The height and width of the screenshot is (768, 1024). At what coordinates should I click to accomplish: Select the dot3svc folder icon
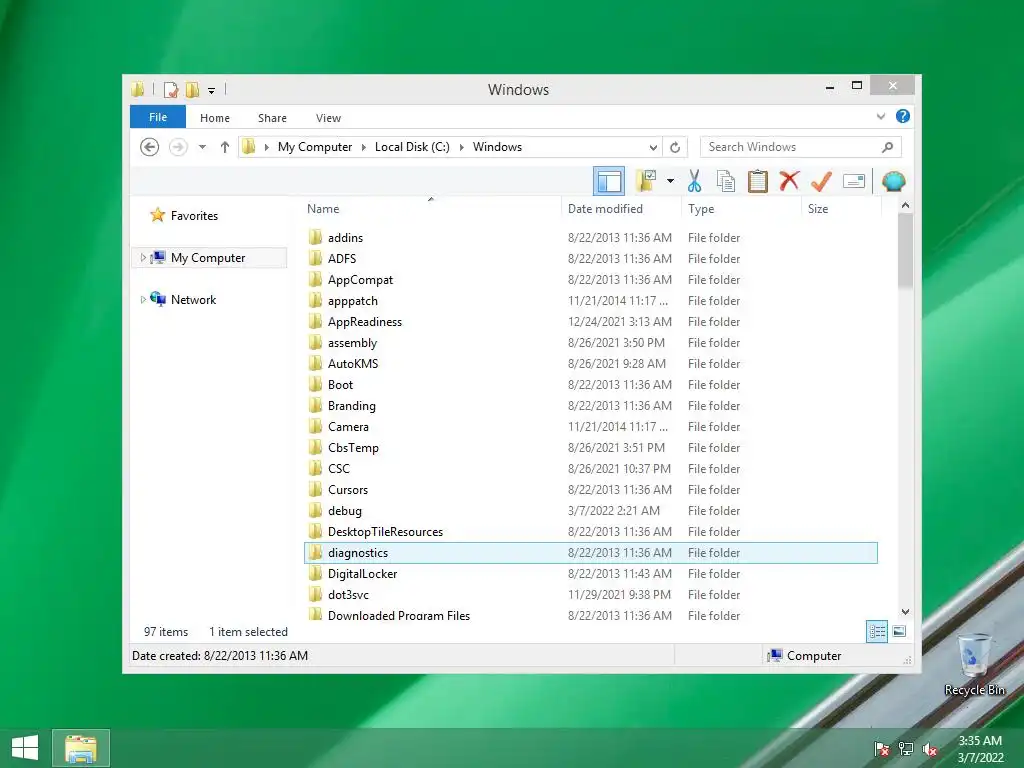point(315,594)
